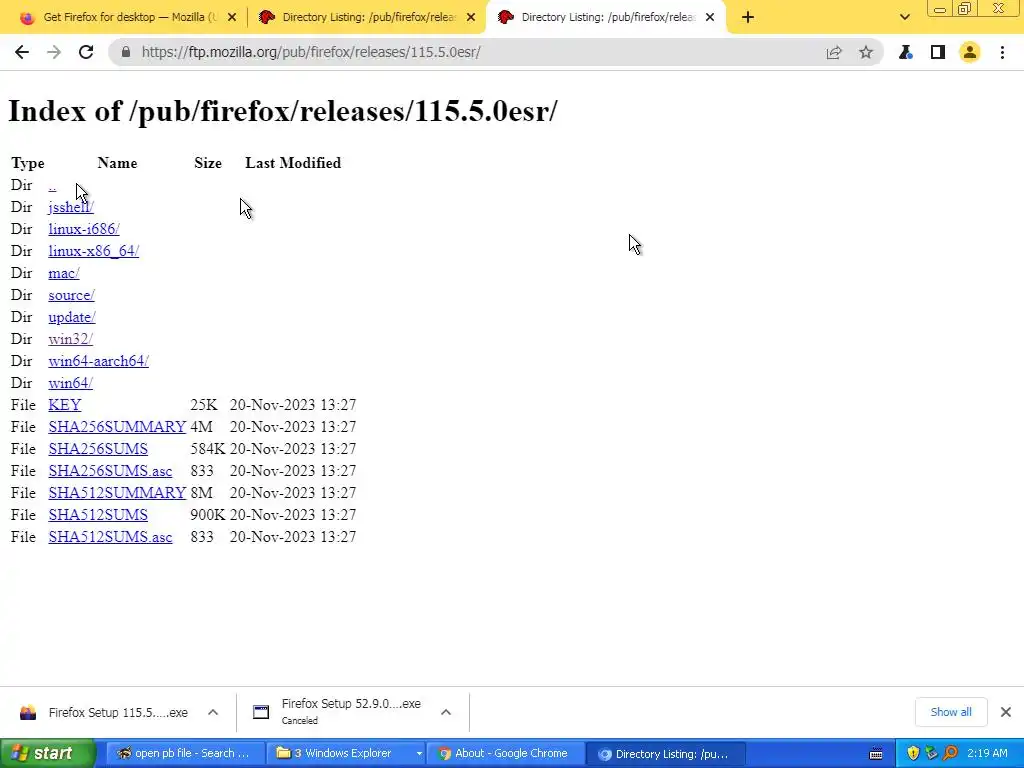Open the tab search dropdown arrow
The height and width of the screenshot is (768, 1024).
[x=904, y=18]
